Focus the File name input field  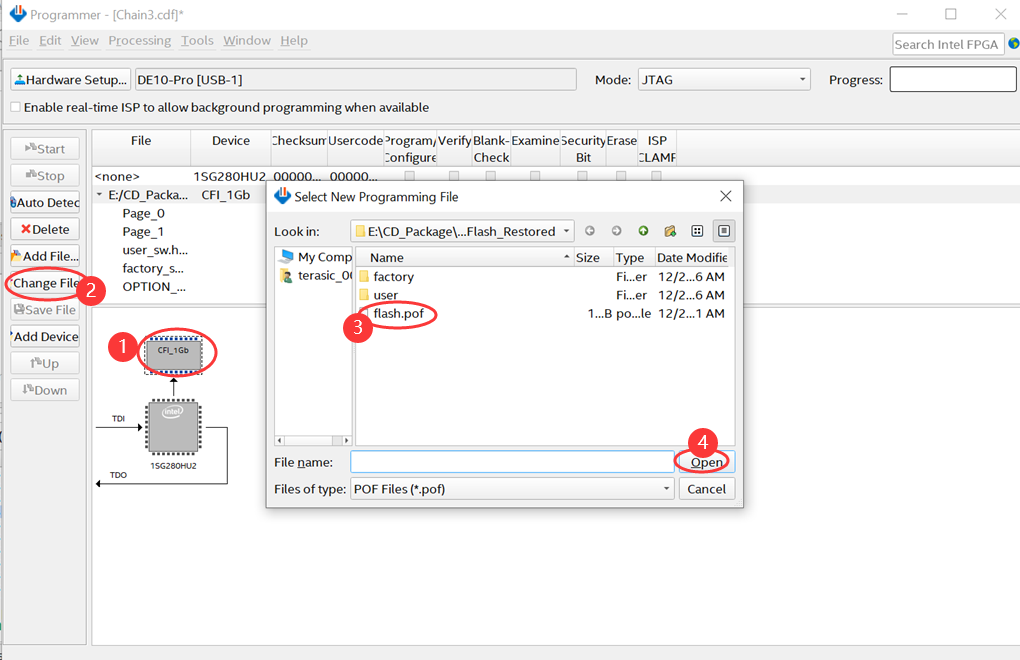pyautogui.click(x=512, y=462)
